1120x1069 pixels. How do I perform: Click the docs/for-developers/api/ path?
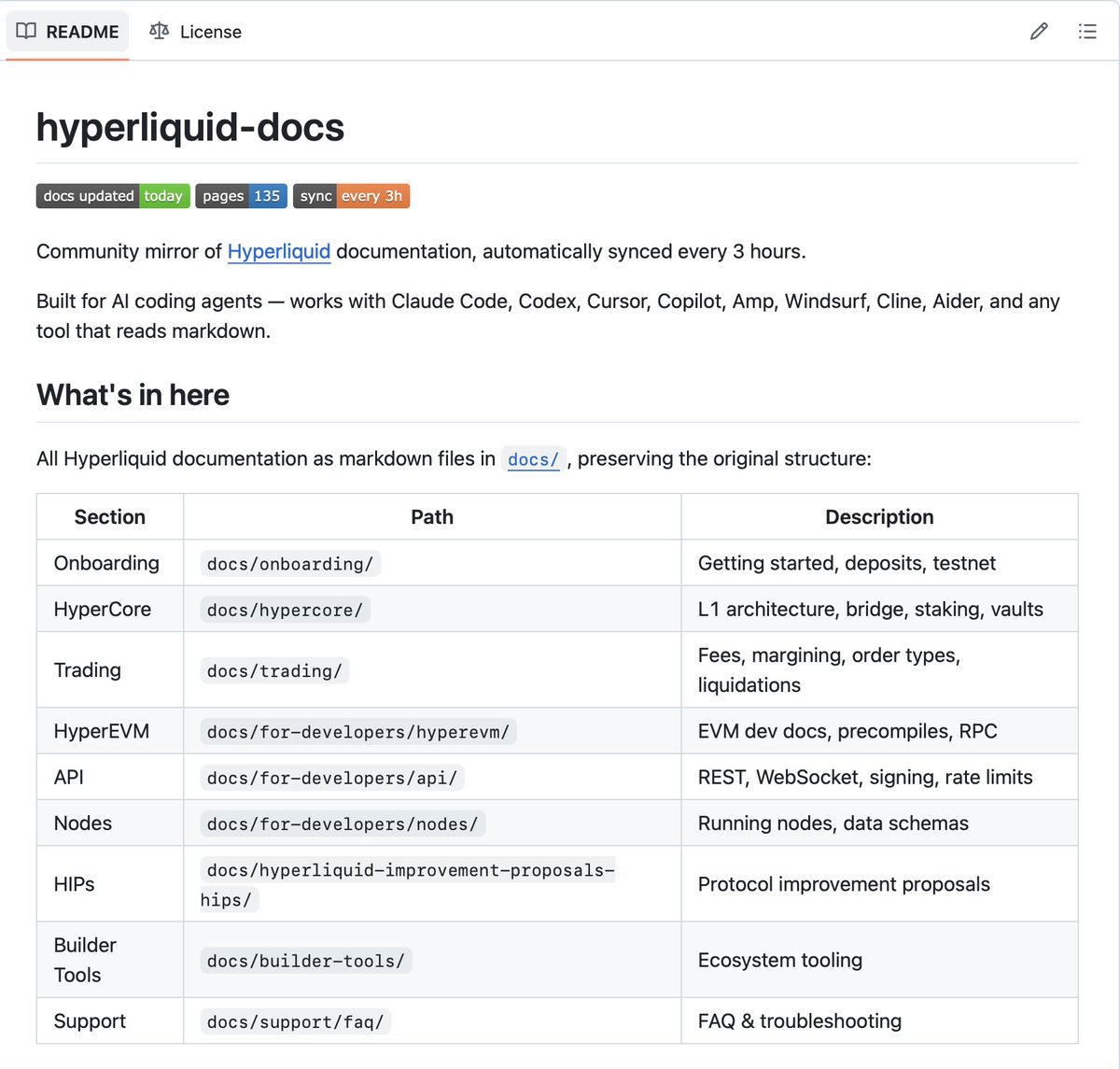[332, 778]
